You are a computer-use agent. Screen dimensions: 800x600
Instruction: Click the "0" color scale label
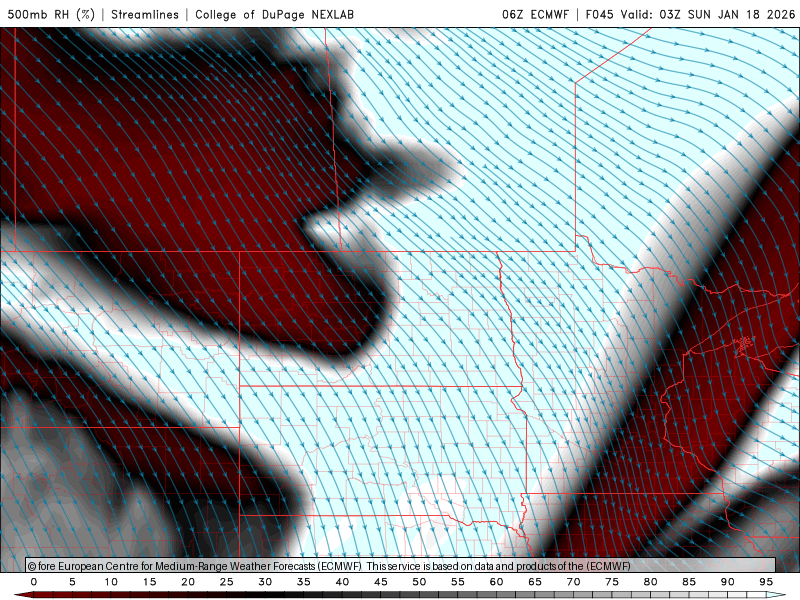click(34, 582)
